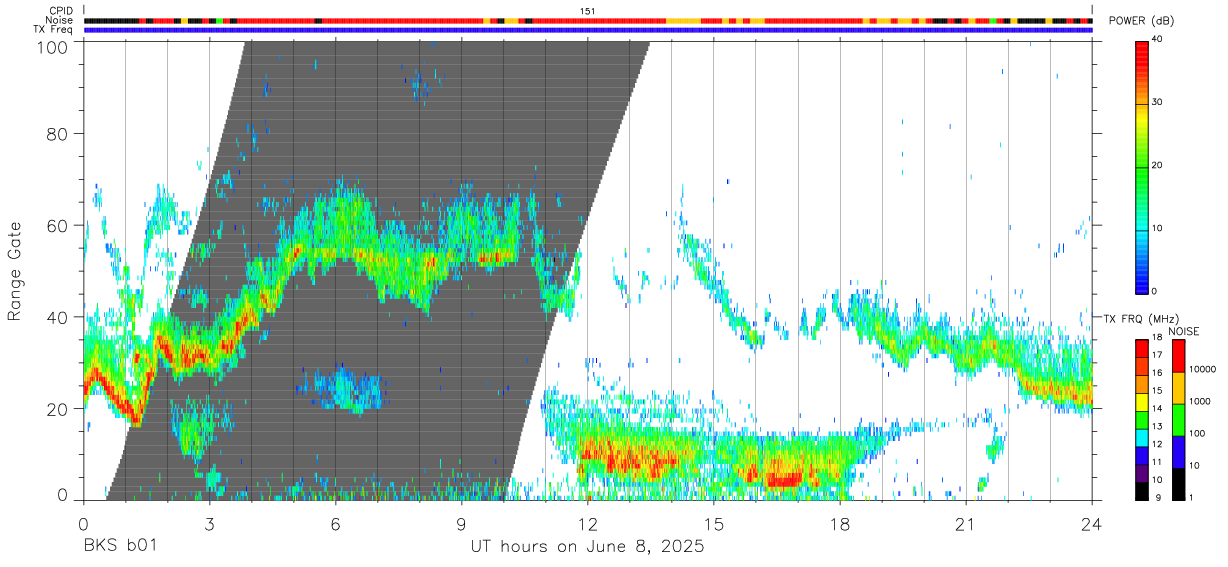
Task: Click the Noise status color strip
Action: point(588,20)
